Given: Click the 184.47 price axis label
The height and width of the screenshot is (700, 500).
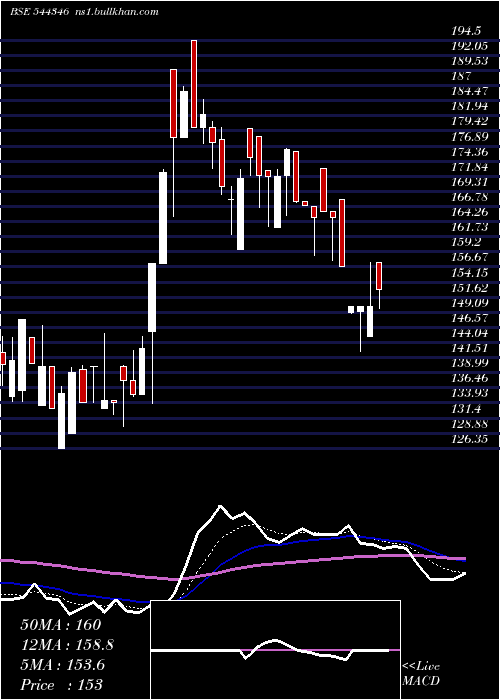Looking at the screenshot, I should 469,92.
